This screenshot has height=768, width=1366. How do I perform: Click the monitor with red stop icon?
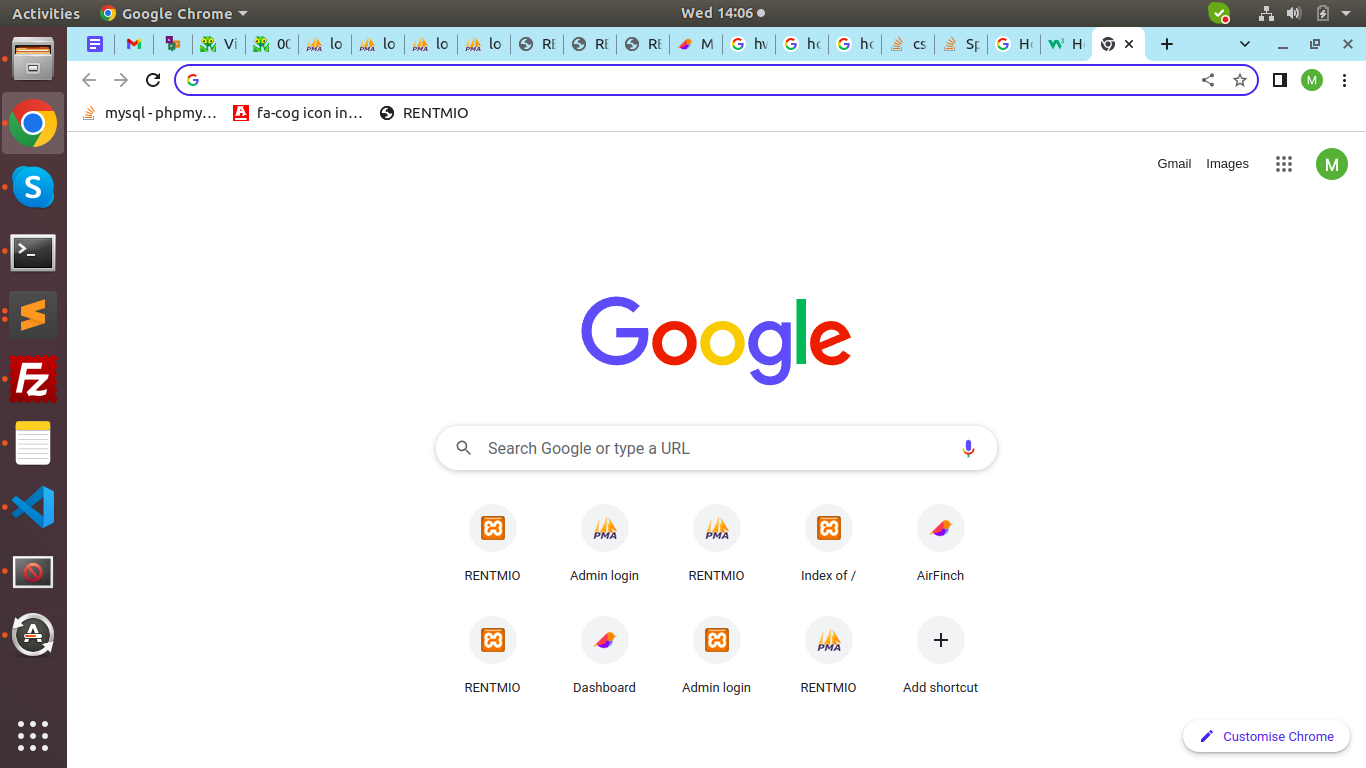coord(33,572)
